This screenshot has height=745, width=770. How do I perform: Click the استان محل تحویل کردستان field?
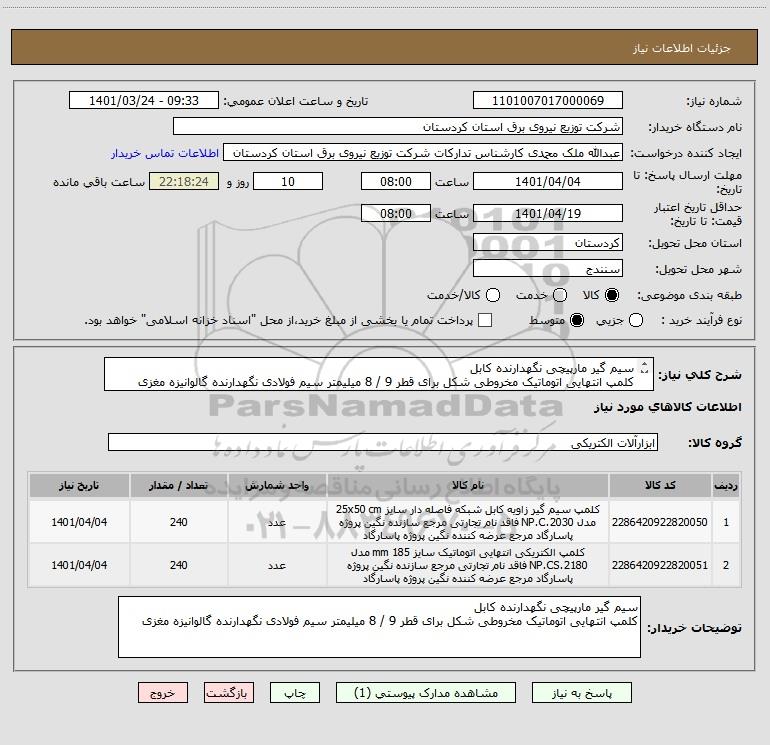tap(548, 242)
